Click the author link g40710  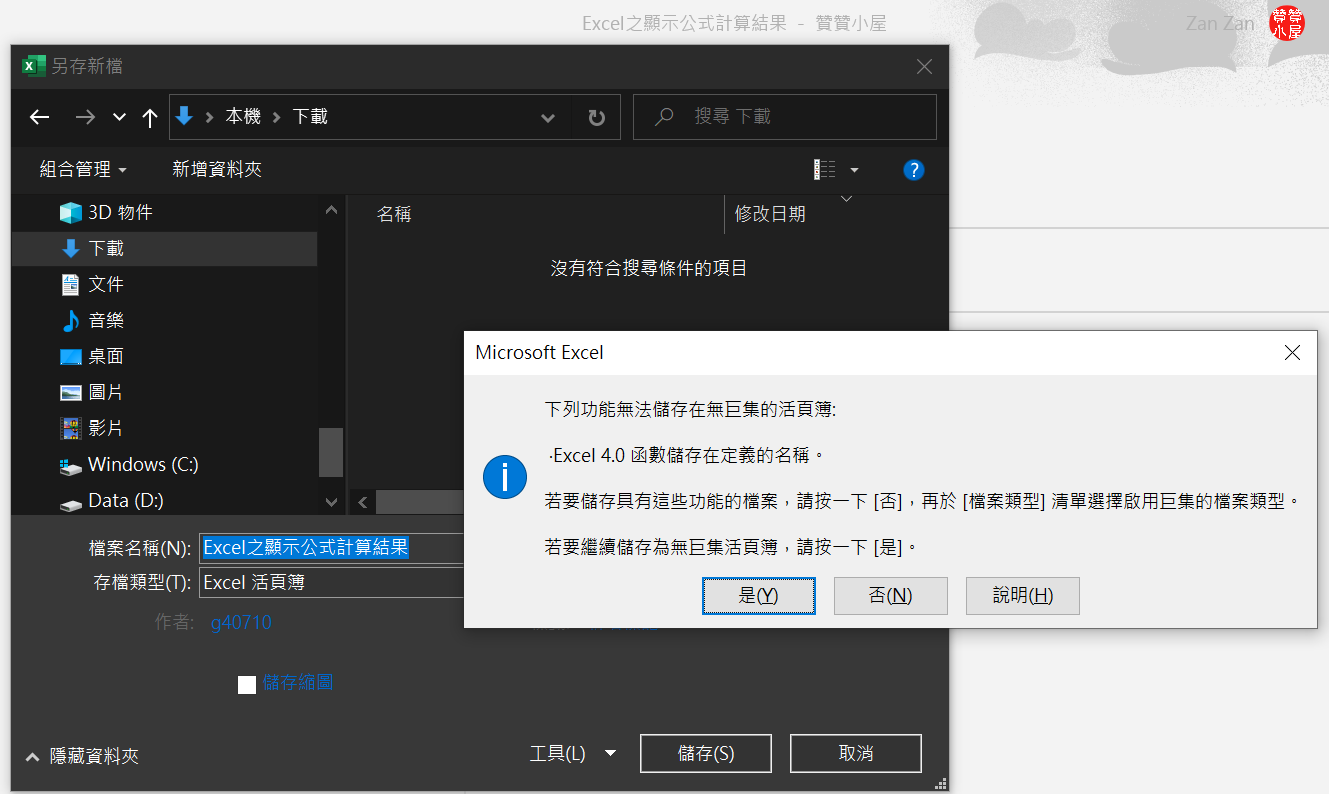[241, 623]
